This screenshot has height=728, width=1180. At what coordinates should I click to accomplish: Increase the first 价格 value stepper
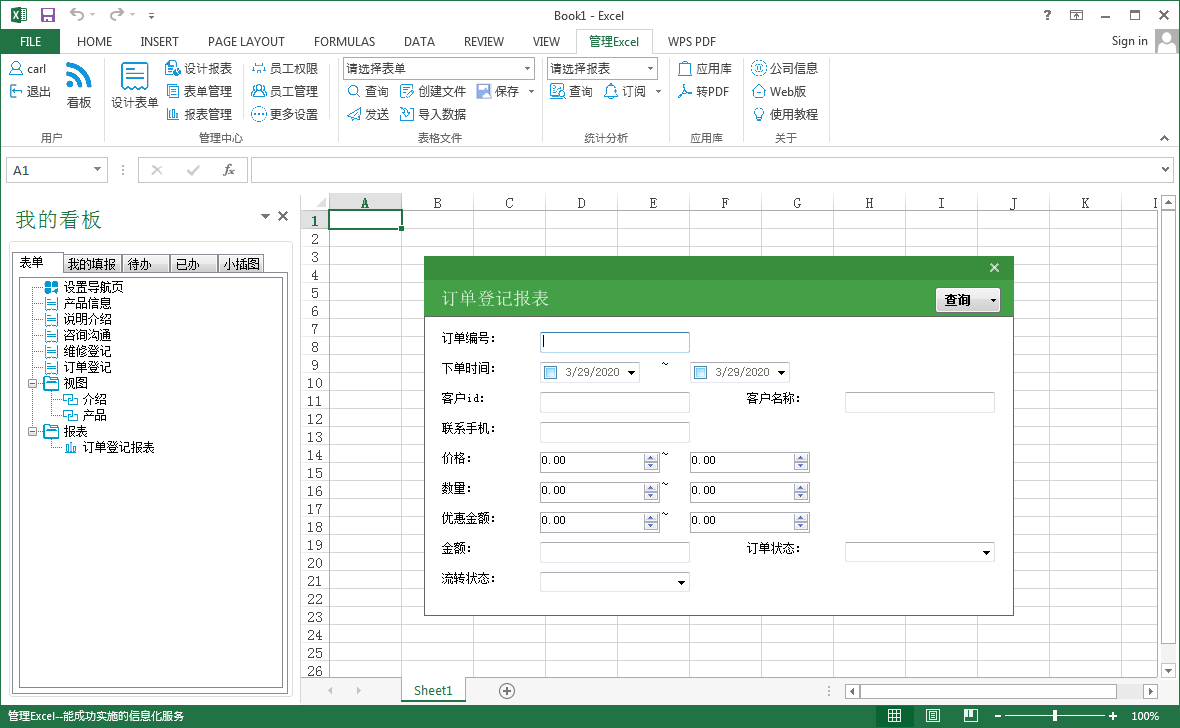pos(650,457)
